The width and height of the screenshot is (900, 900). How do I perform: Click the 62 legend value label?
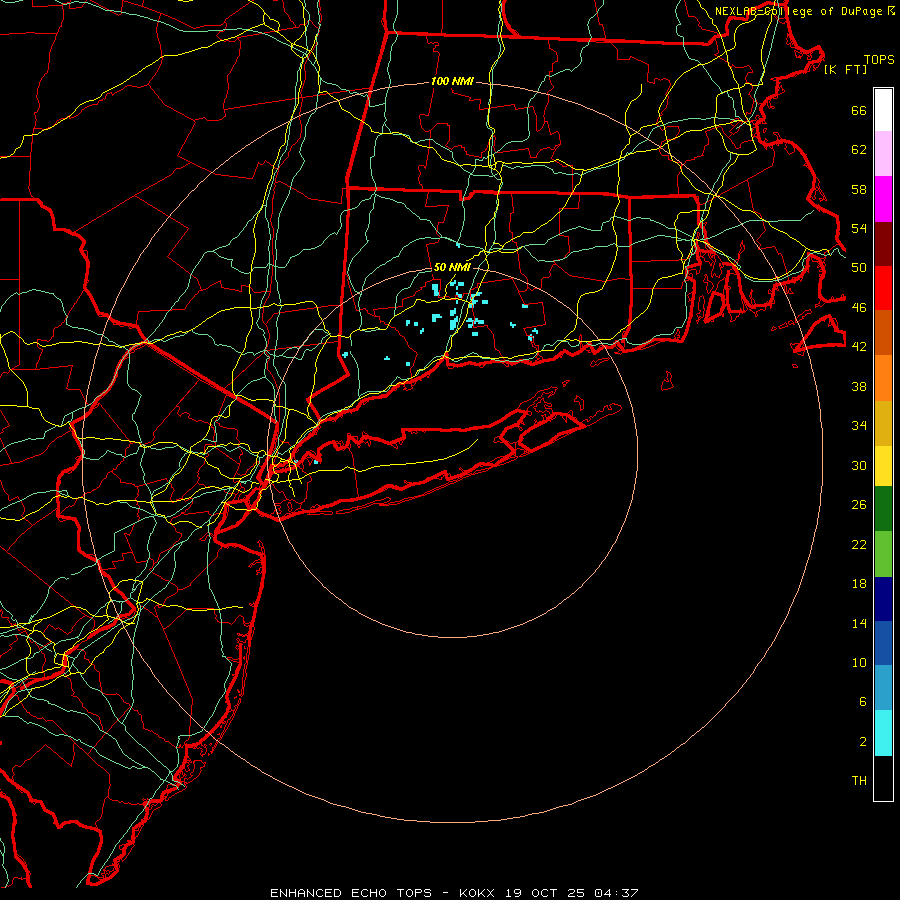[x=859, y=149]
